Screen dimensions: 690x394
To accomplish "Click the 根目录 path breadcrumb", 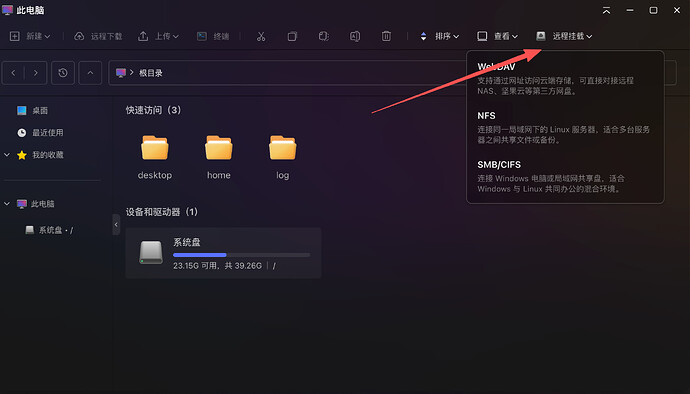I will click(x=151, y=73).
